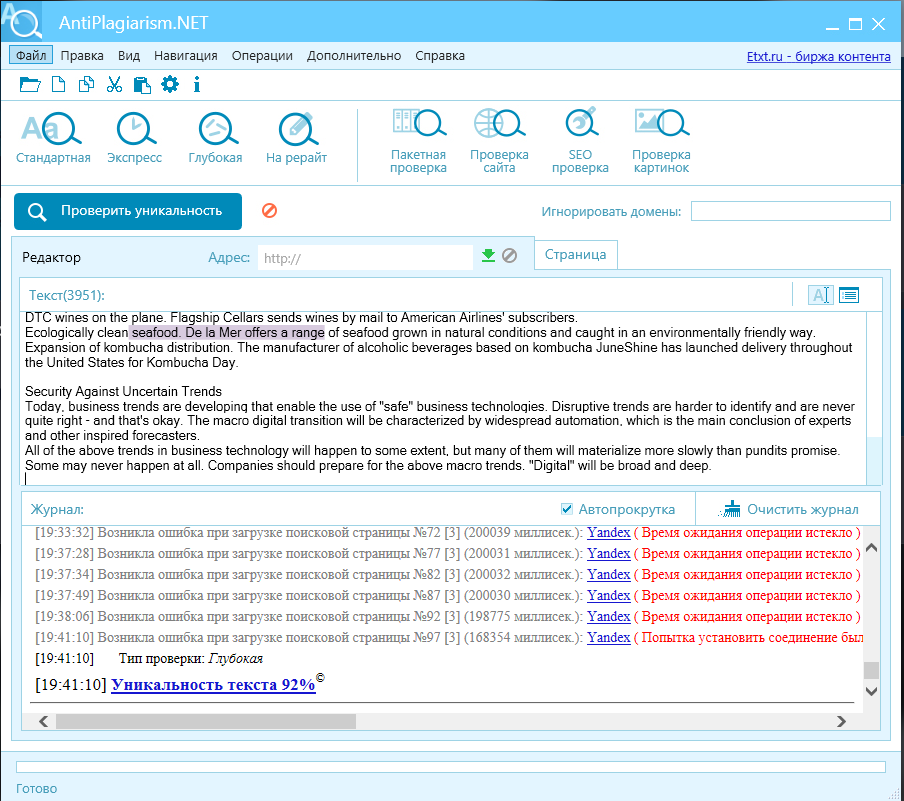Start the Standard uniqueness check
Screen dimensions: 904x801
pyautogui.click(x=53, y=138)
